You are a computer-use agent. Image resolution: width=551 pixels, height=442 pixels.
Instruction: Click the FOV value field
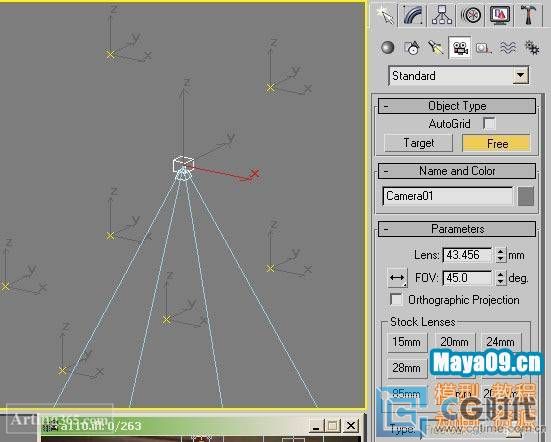[467, 278]
